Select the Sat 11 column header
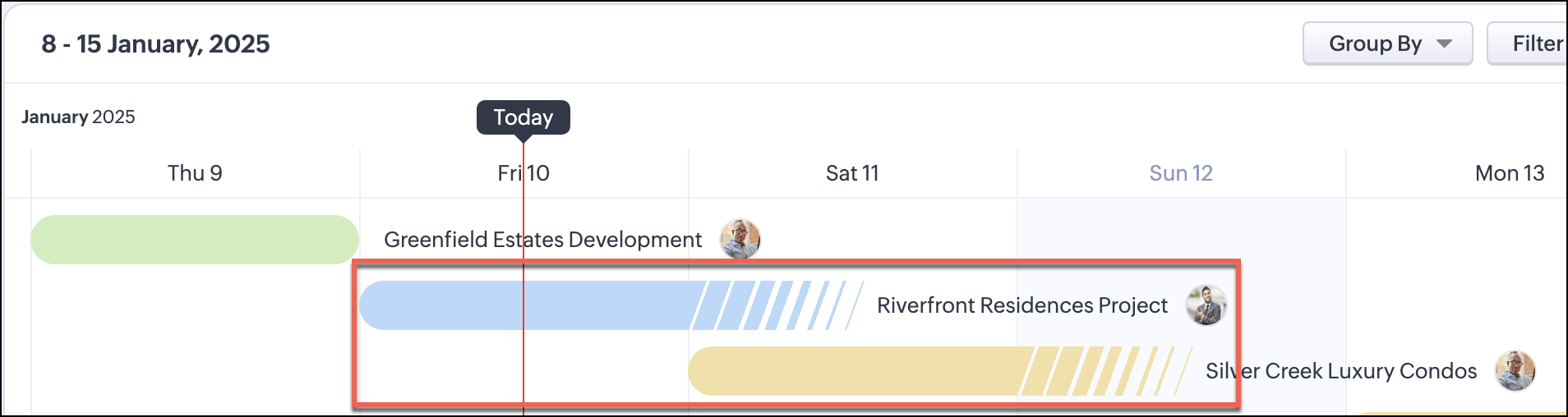The width and height of the screenshot is (1568, 417). point(852,173)
